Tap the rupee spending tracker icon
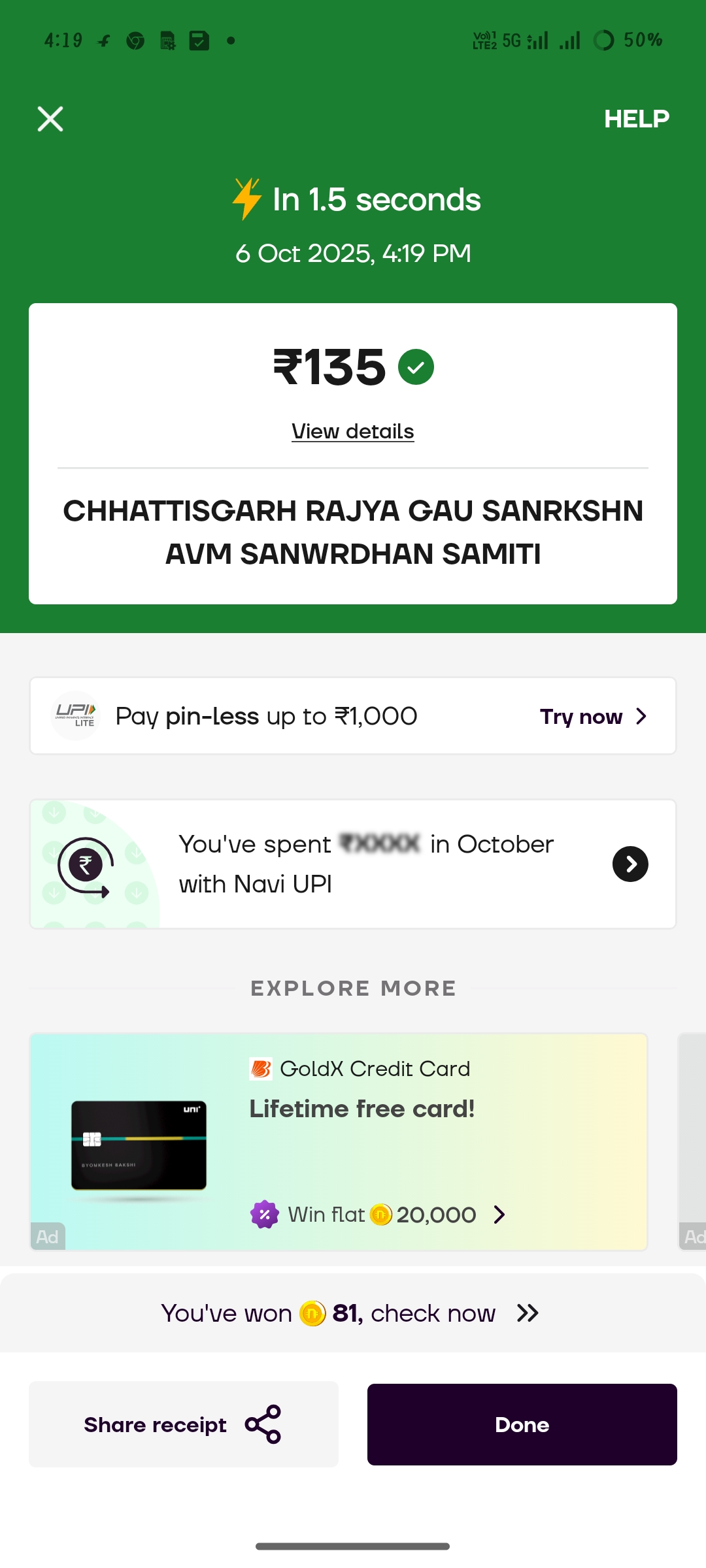This screenshot has height=1568, width=706. (86, 866)
